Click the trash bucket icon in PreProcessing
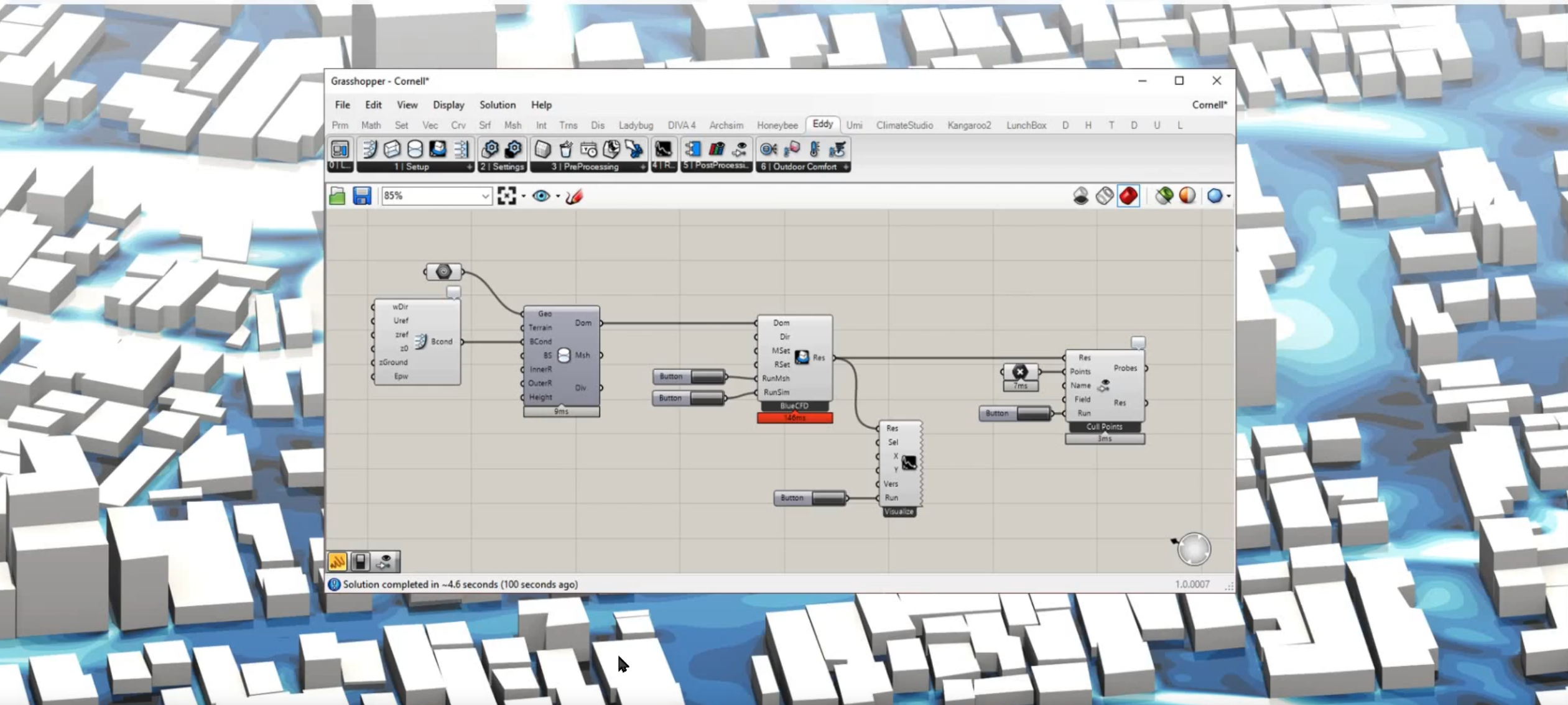 (565, 149)
